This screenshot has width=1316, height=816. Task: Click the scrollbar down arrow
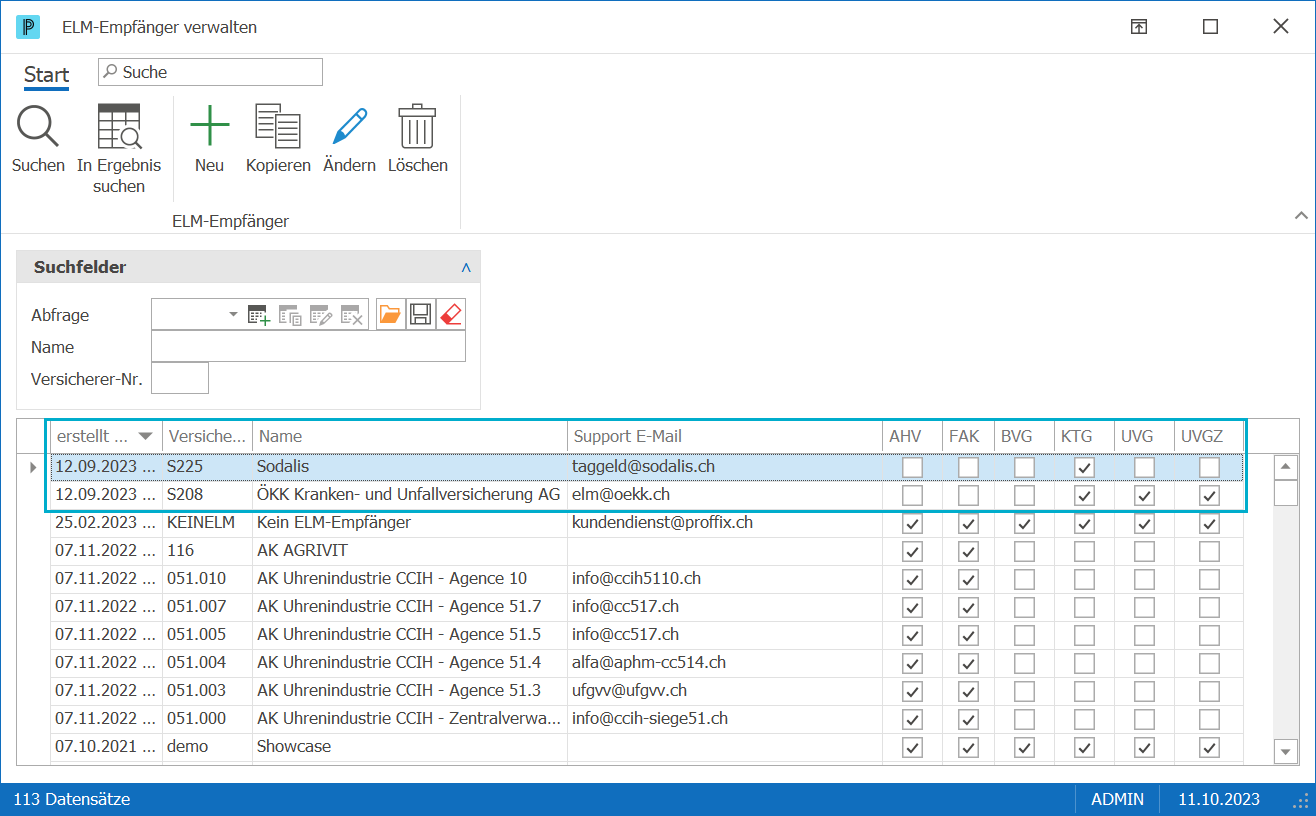coord(1285,751)
